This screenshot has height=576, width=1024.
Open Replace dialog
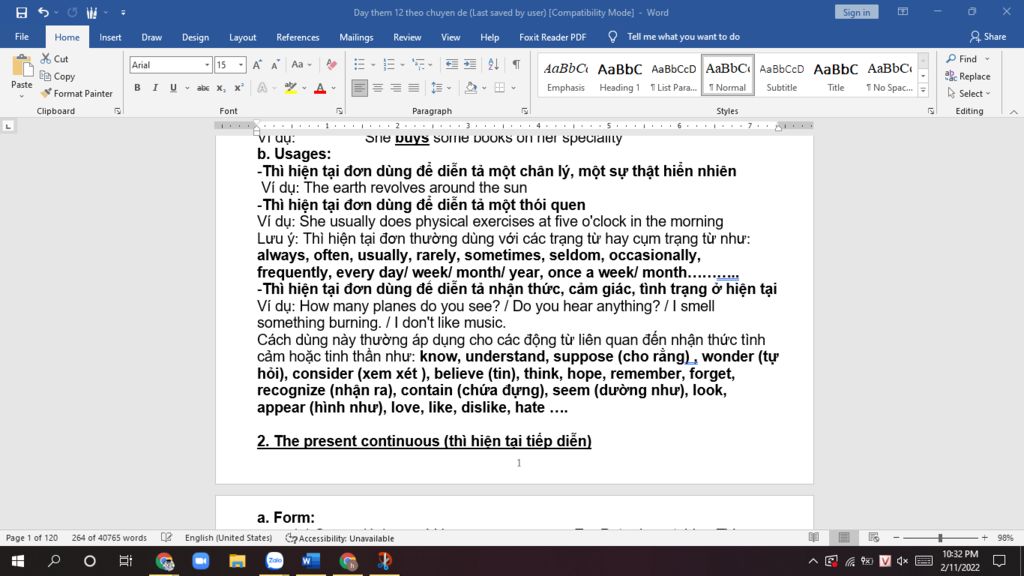(x=968, y=76)
